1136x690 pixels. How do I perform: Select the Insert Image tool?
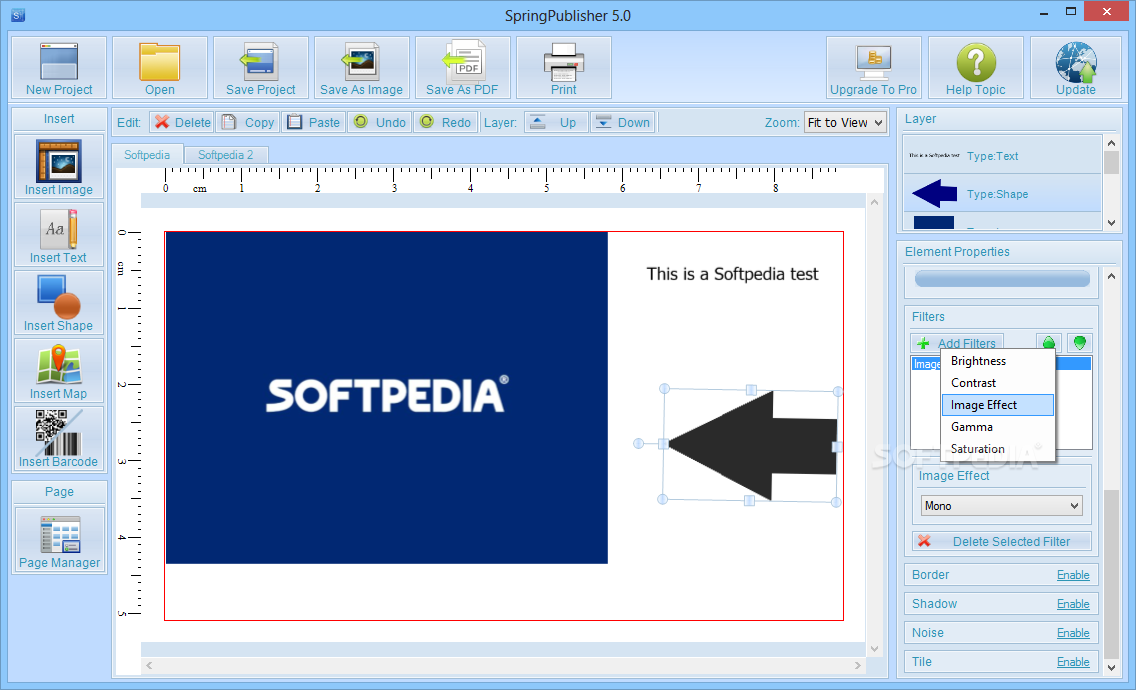point(59,167)
